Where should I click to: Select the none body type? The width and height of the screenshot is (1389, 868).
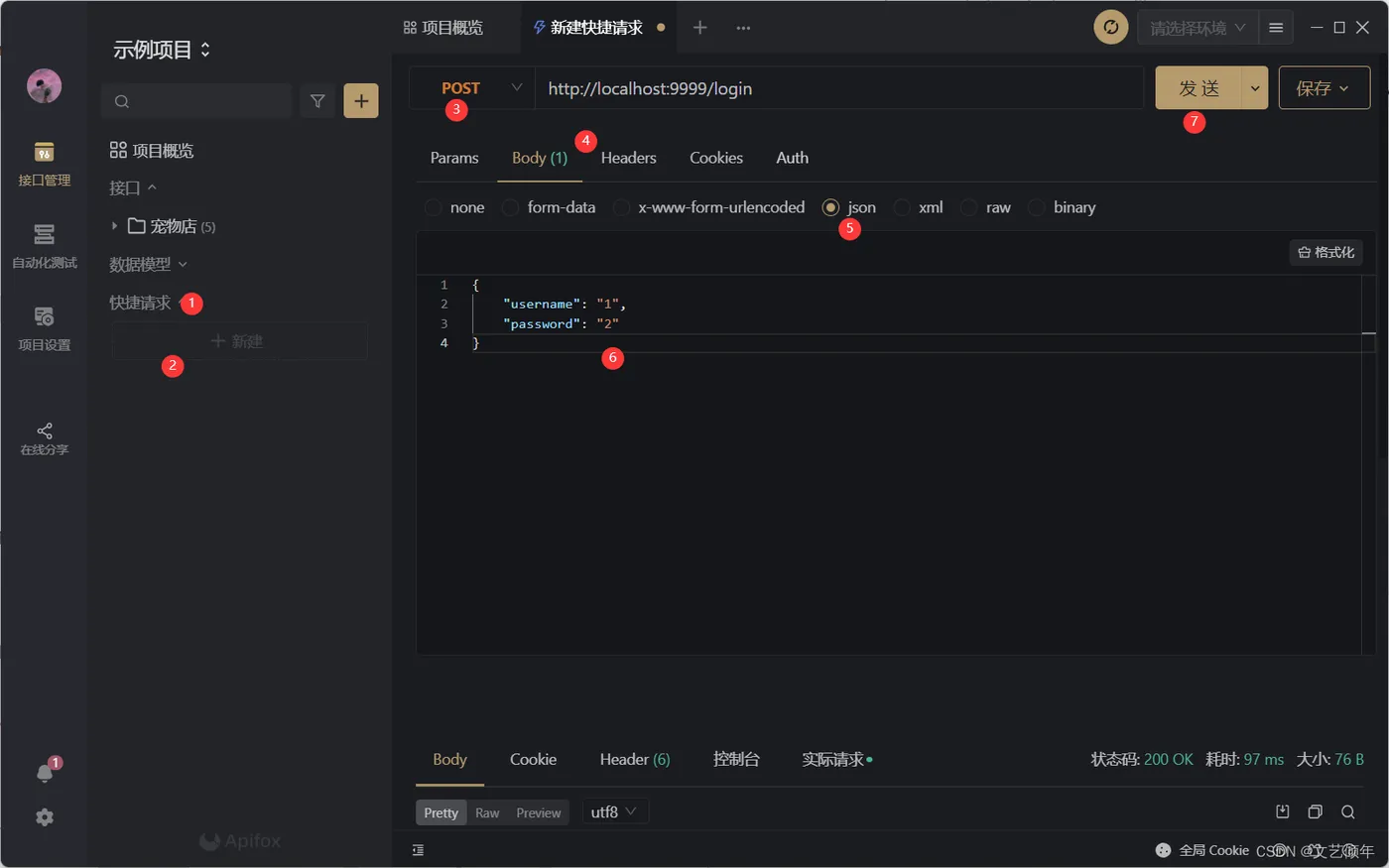click(x=455, y=207)
